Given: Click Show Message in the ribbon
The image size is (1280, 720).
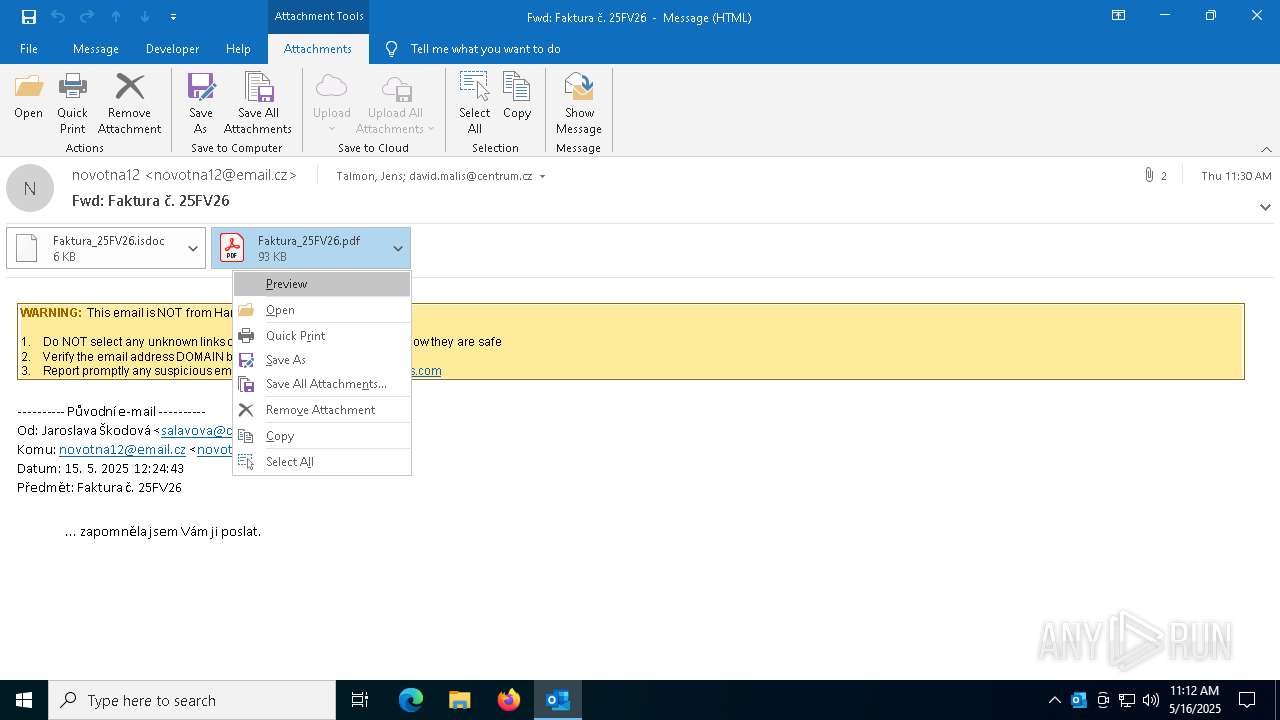Looking at the screenshot, I should pos(579,104).
